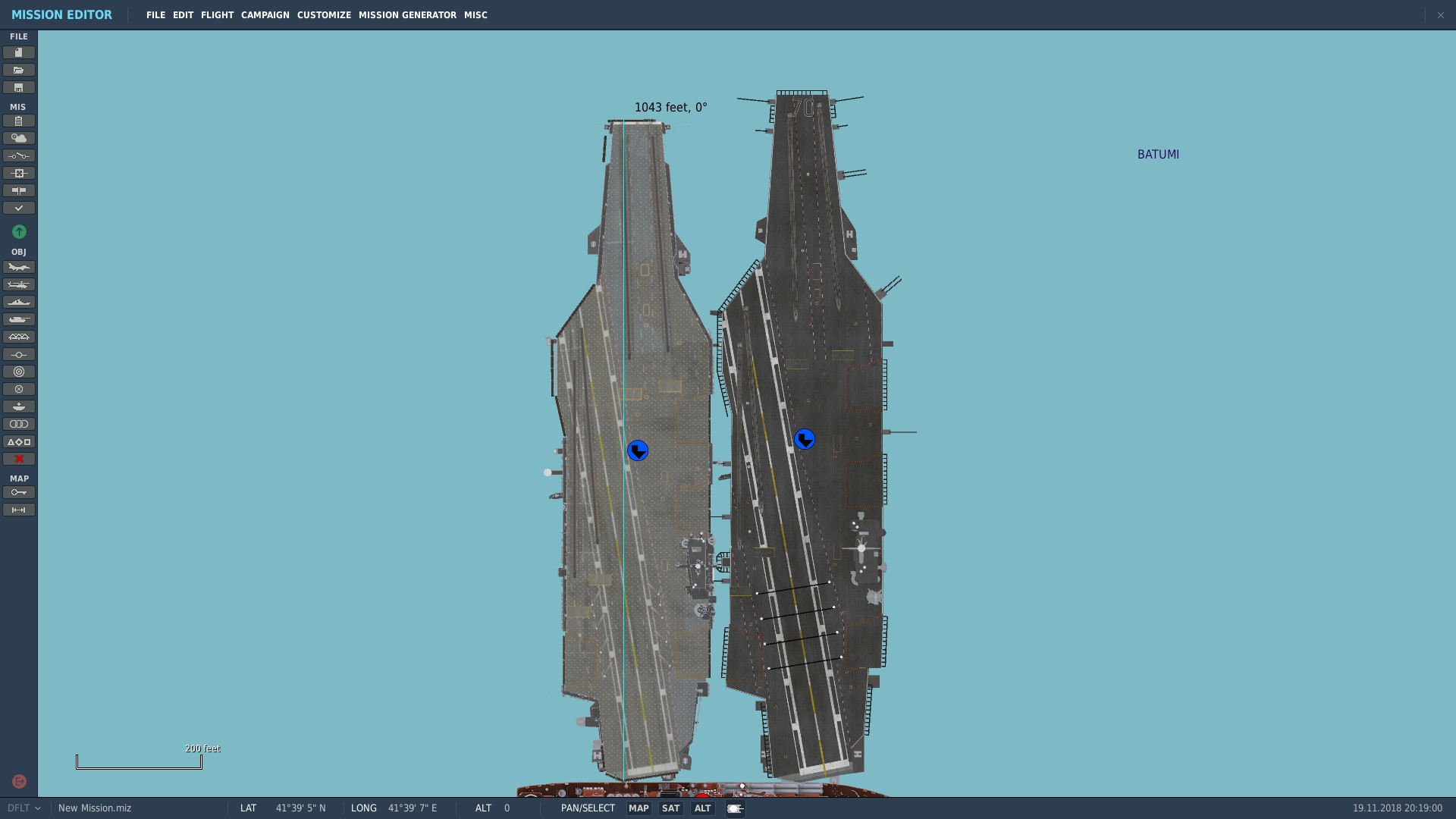The image size is (1456, 819).
Task: Open the mission briefing panel
Action: tap(19, 121)
